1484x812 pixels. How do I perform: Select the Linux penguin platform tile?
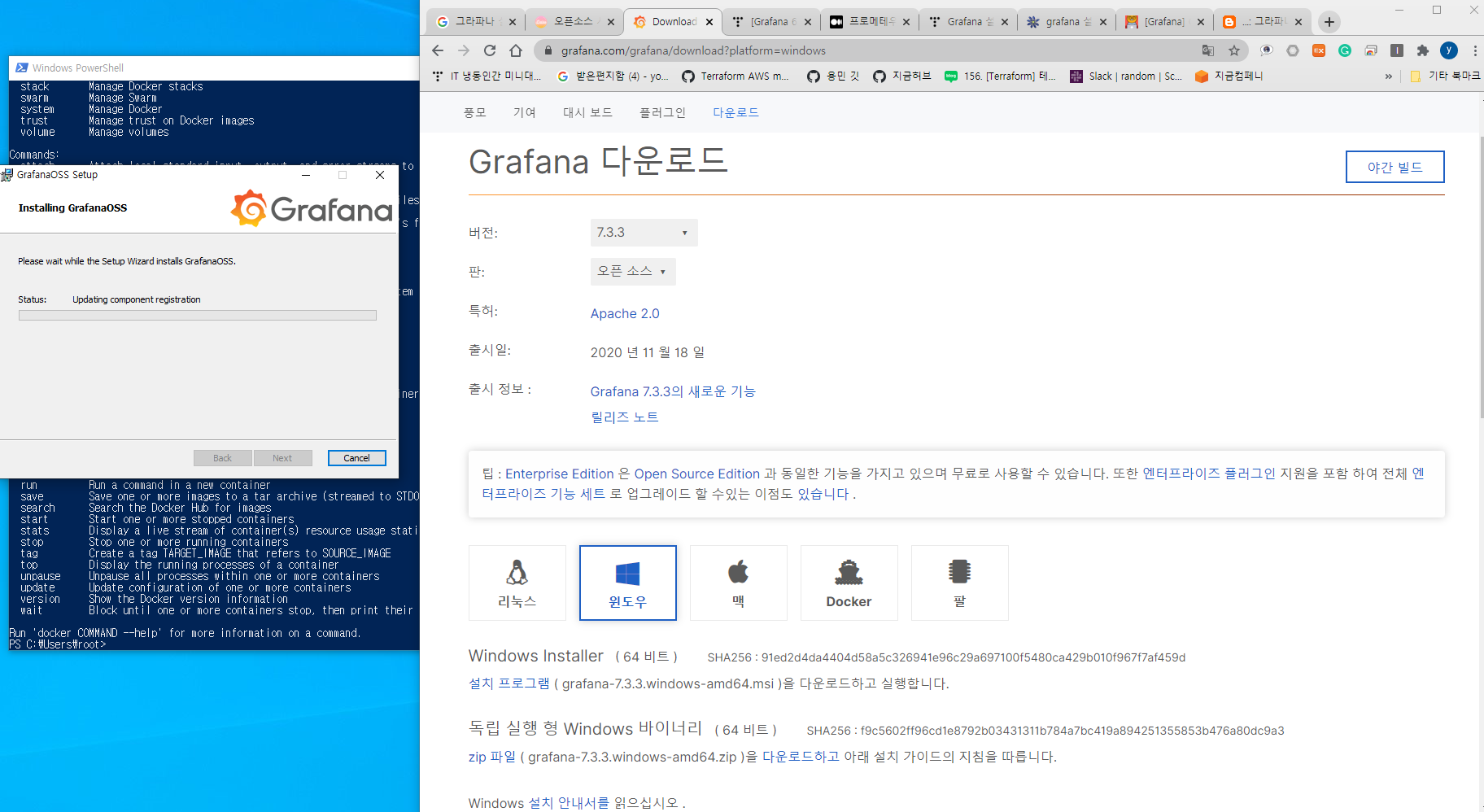(x=517, y=583)
